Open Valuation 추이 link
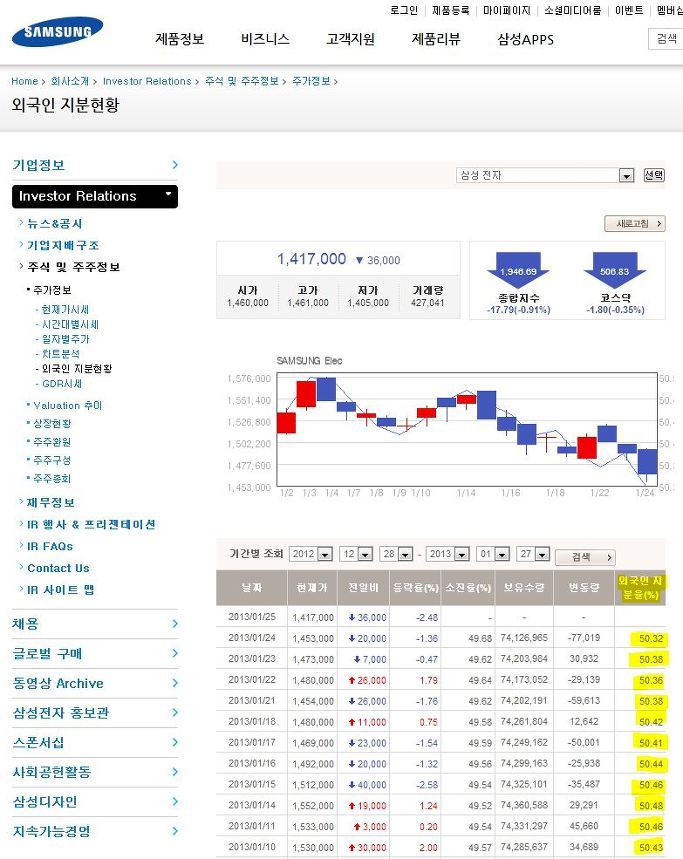 [67, 405]
